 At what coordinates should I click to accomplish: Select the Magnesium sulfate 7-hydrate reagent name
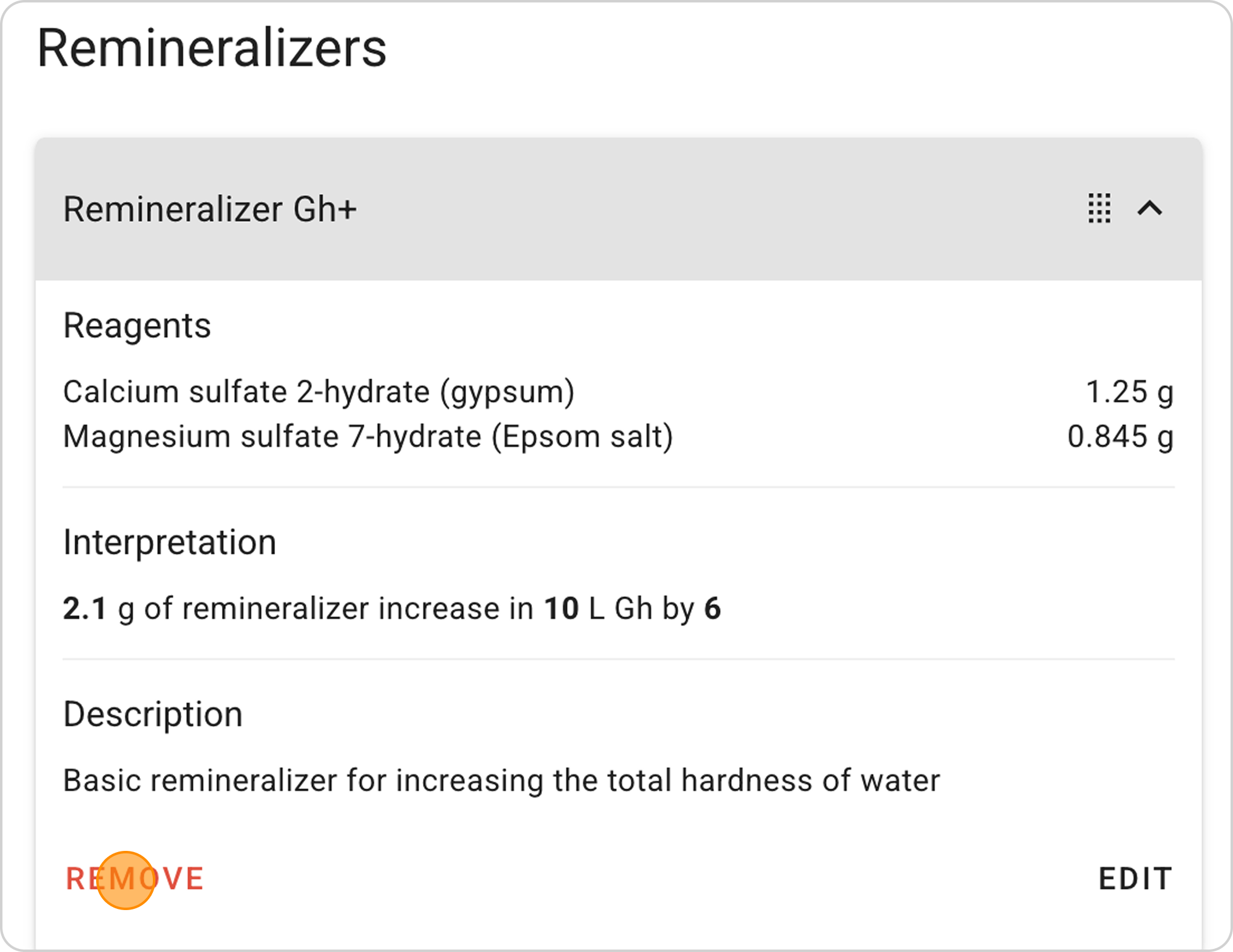pyautogui.click(x=367, y=437)
